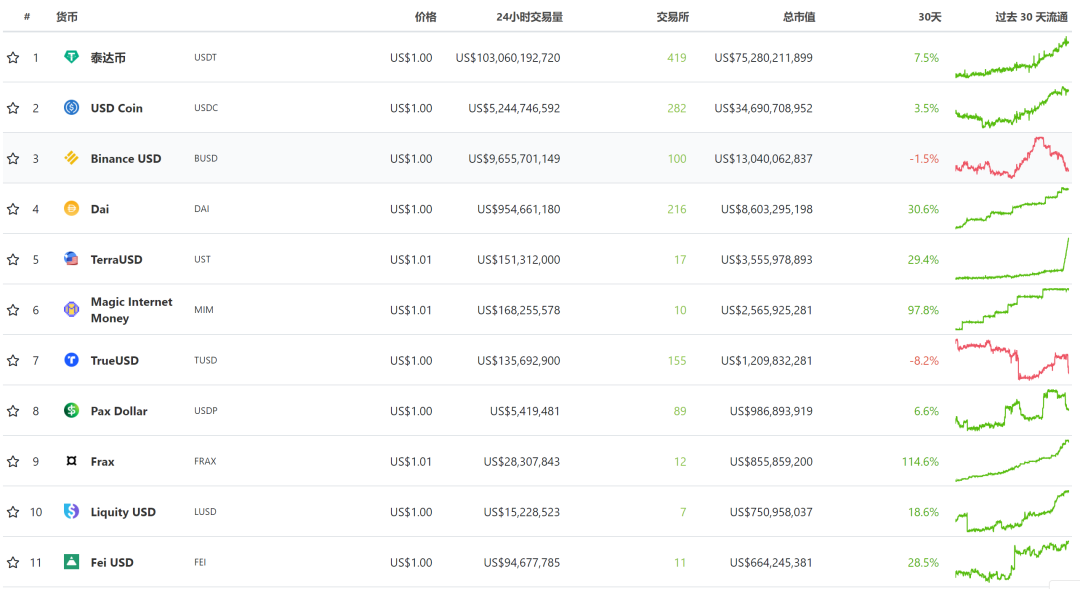Open the Fei USD coin link

(x=112, y=562)
